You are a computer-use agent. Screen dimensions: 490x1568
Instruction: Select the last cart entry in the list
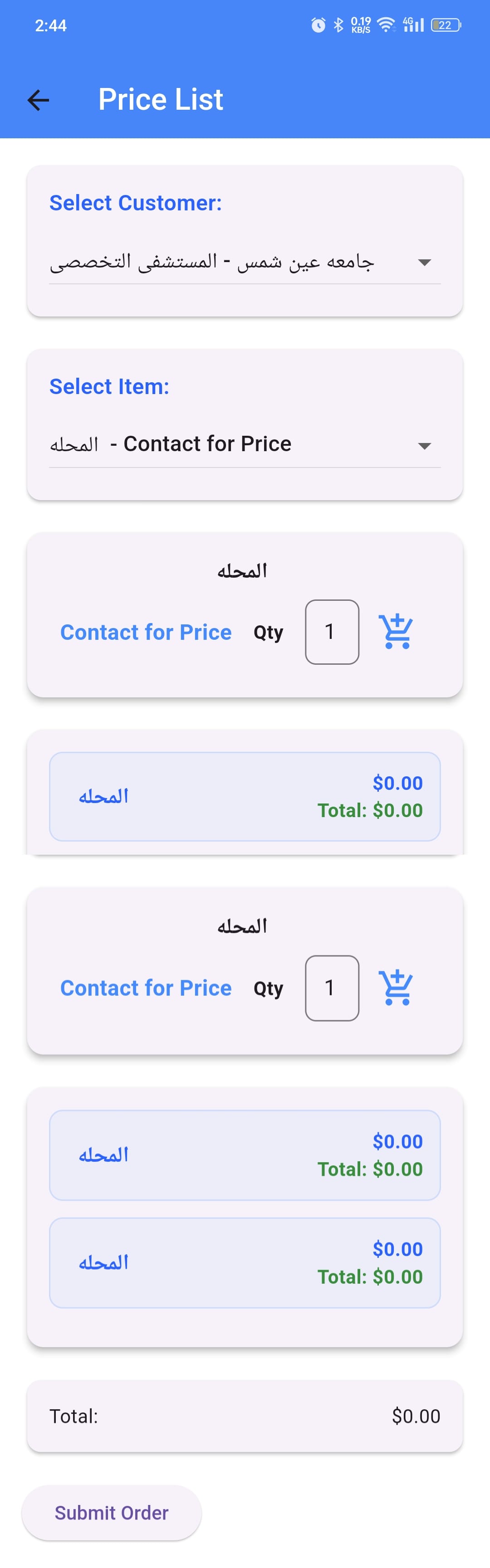tap(245, 1262)
